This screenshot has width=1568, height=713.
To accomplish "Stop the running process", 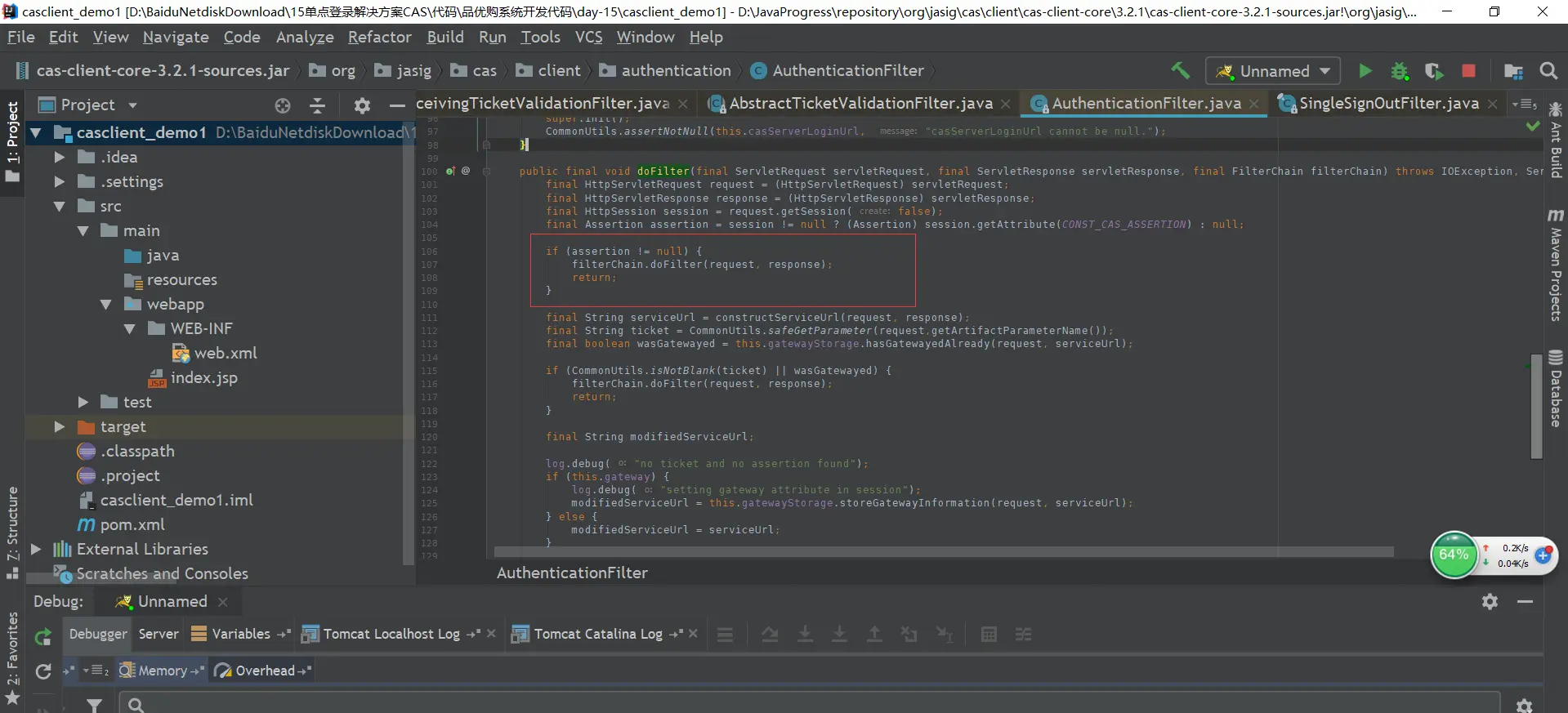I will [1468, 71].
